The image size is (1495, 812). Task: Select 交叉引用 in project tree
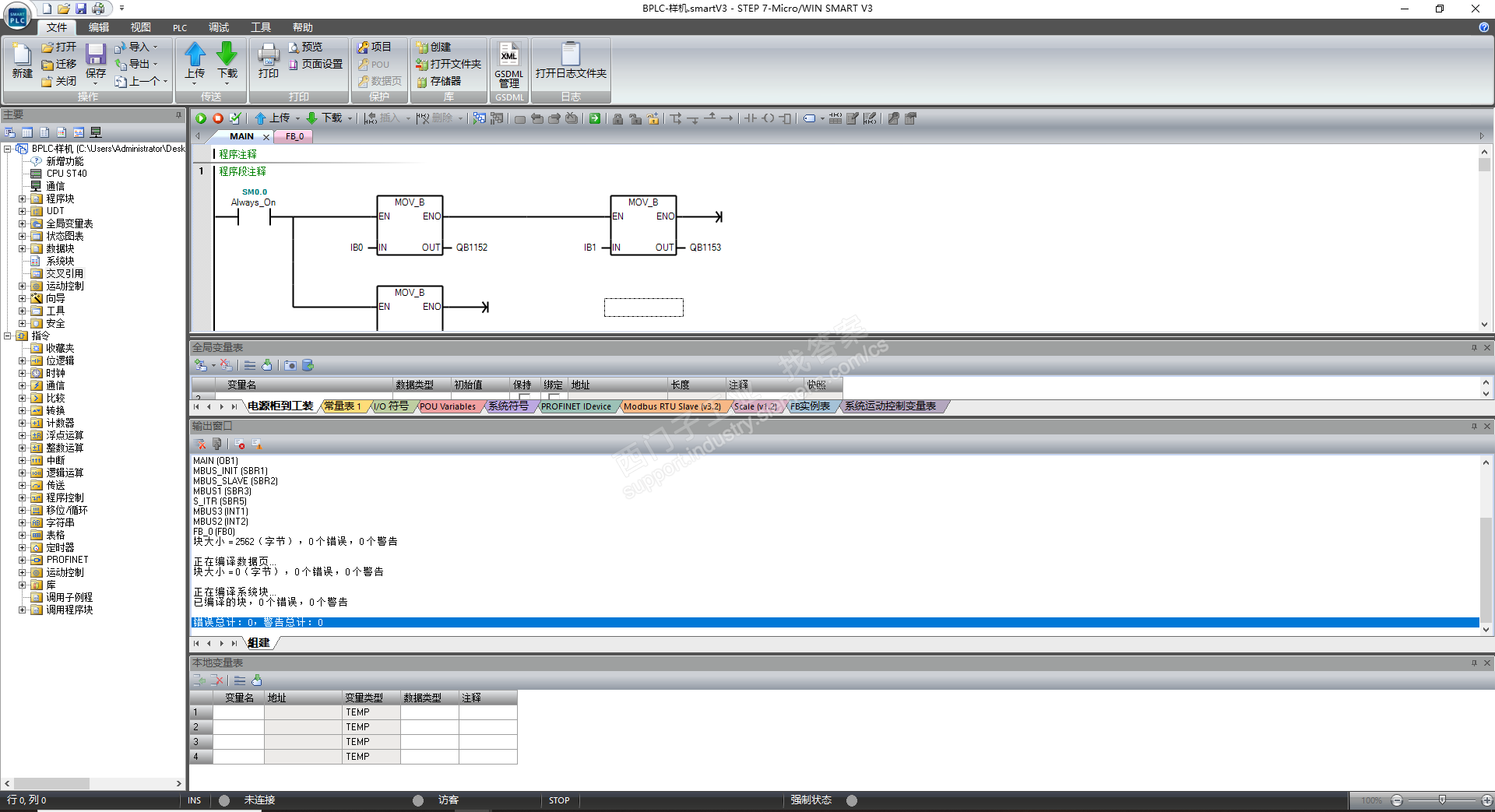[x=65, y=273]
